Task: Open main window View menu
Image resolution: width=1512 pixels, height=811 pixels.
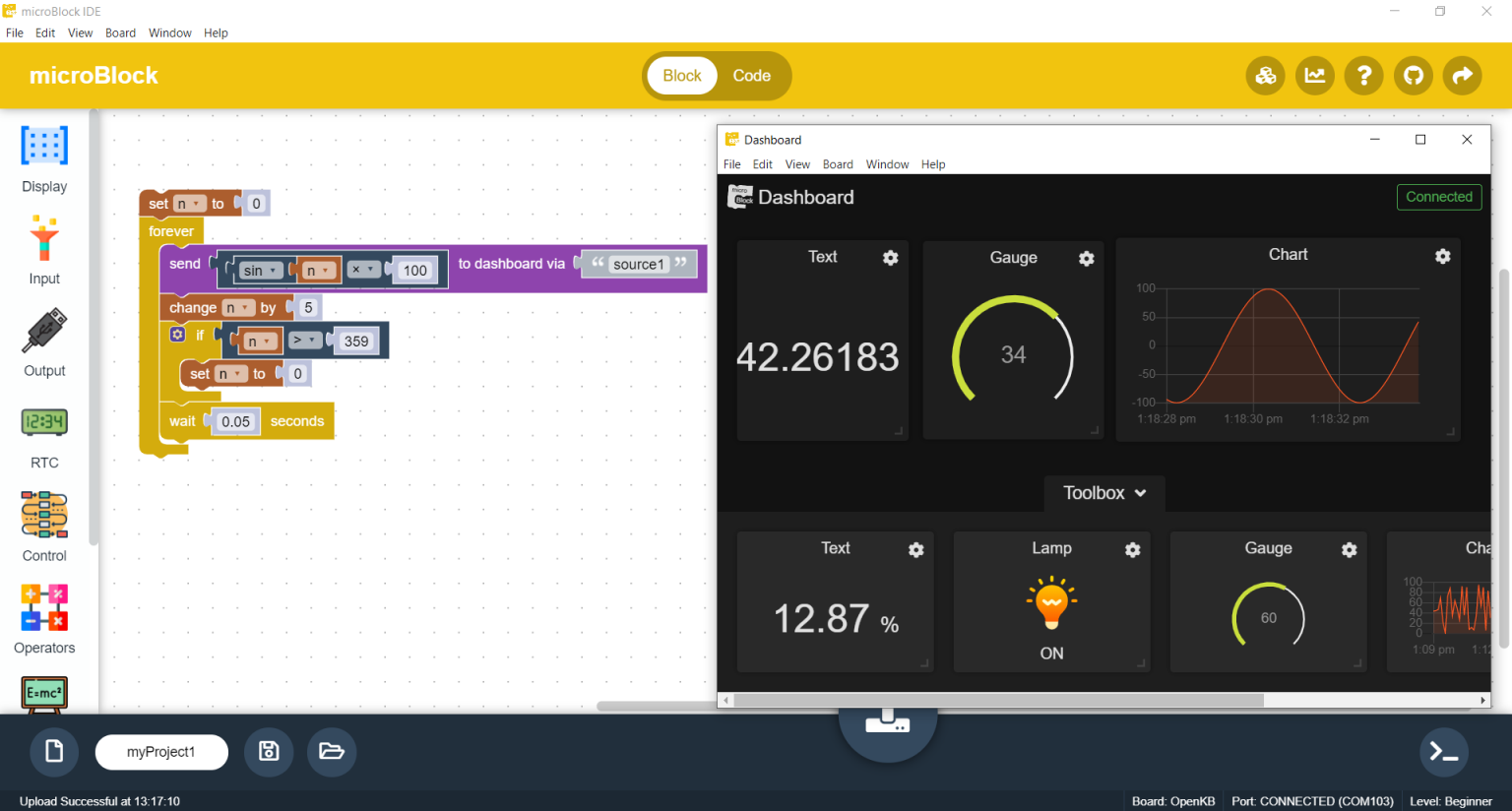Action: (80, 32)
